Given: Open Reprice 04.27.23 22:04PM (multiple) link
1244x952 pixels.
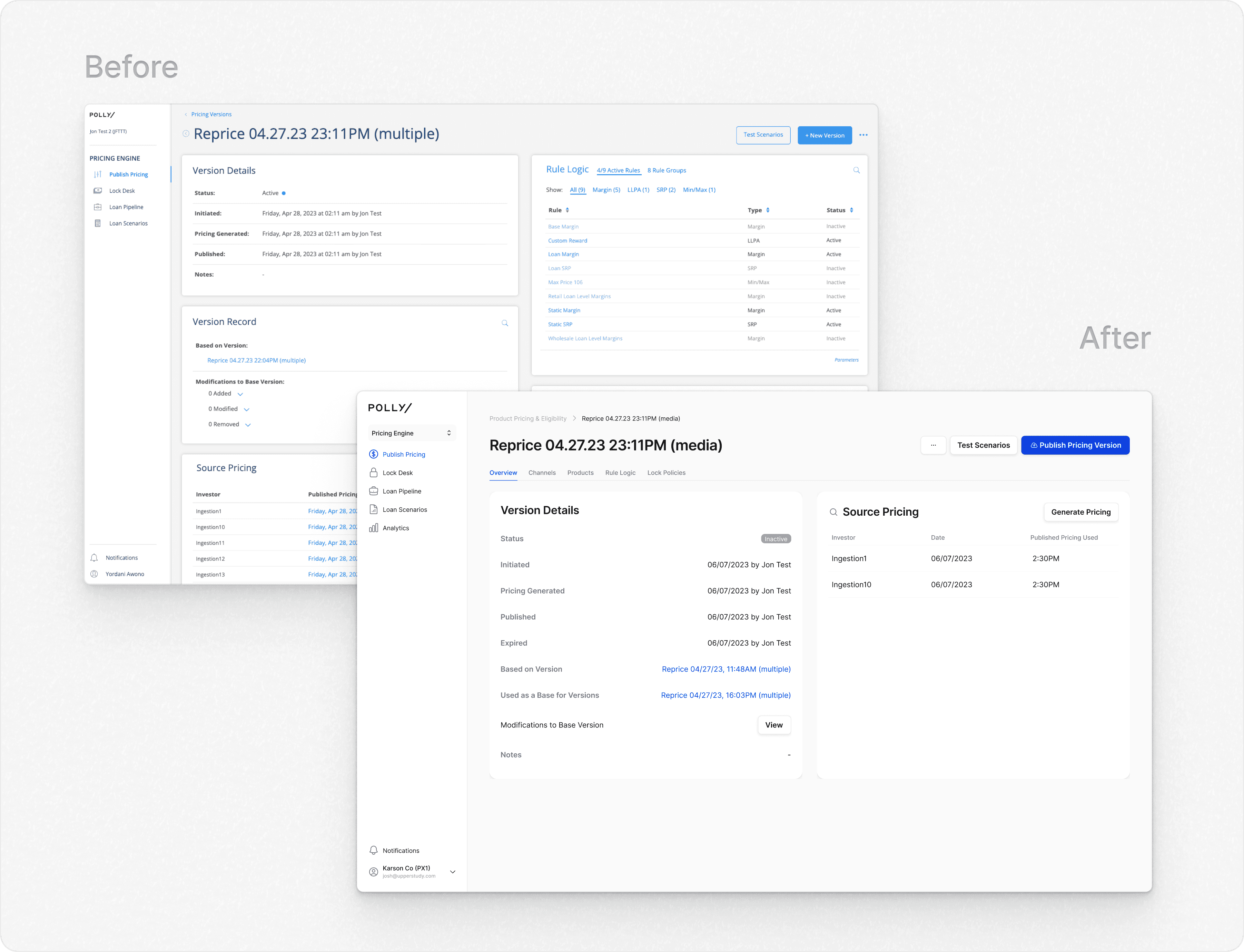Looking at the screenshot, I should point(256,360).
